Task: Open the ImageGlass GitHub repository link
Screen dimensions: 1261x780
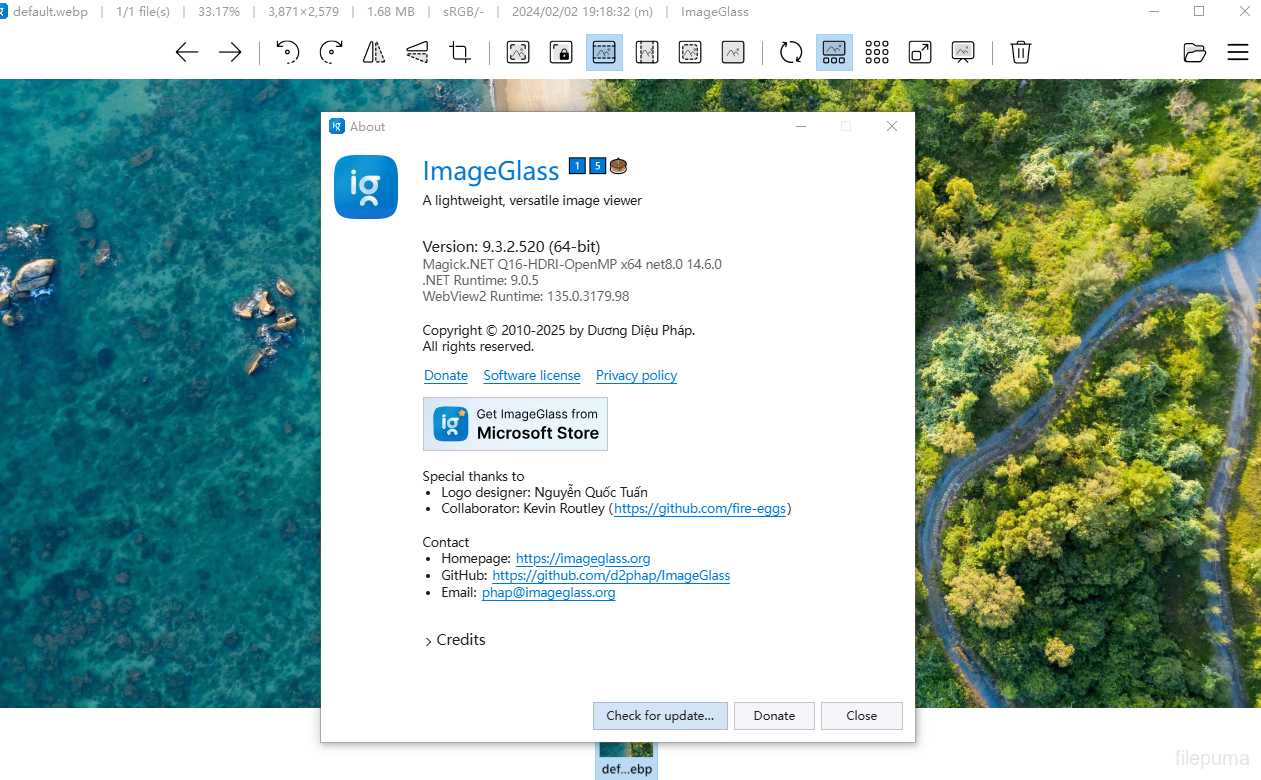Action: [611, 576]
